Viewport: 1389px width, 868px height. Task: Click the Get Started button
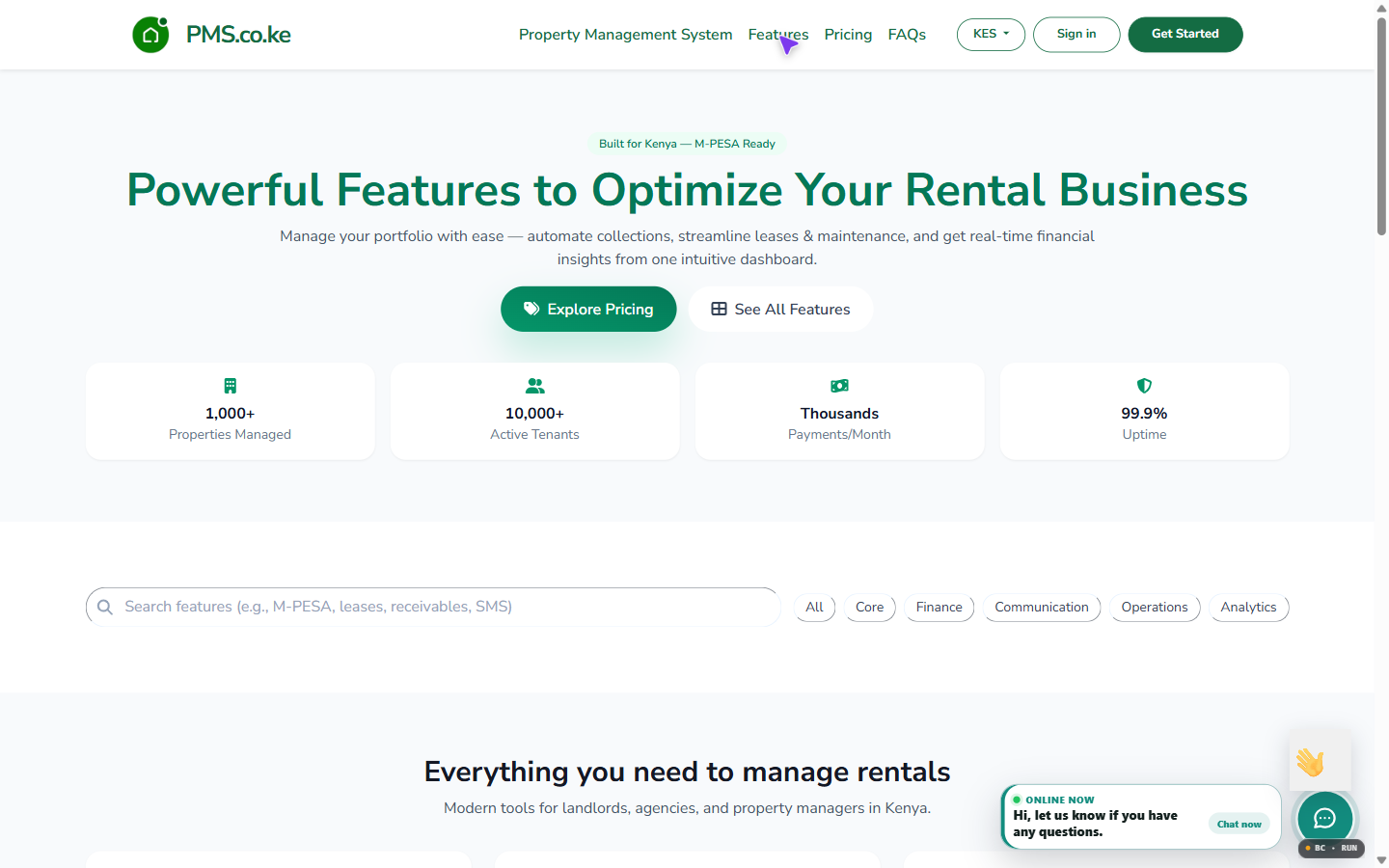[x=1185, y=35]
